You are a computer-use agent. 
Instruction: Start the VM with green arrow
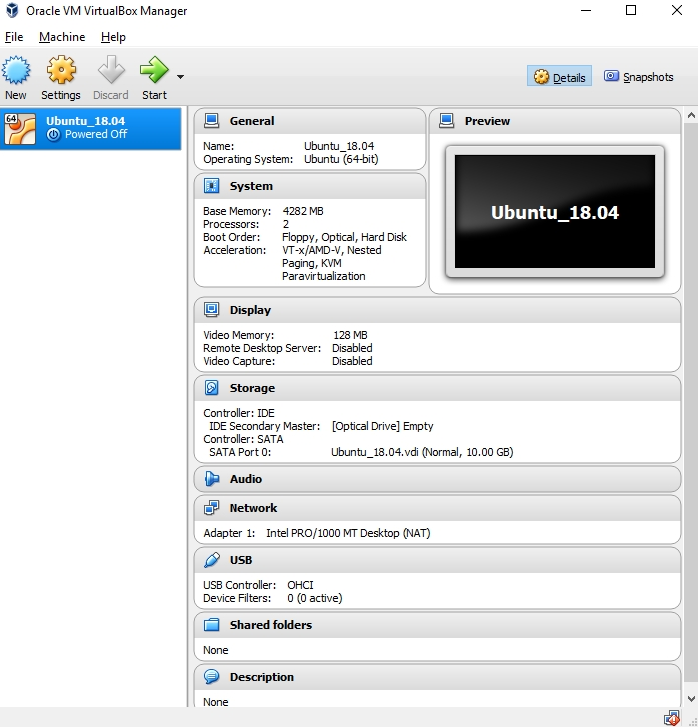[x=154, y=70]
